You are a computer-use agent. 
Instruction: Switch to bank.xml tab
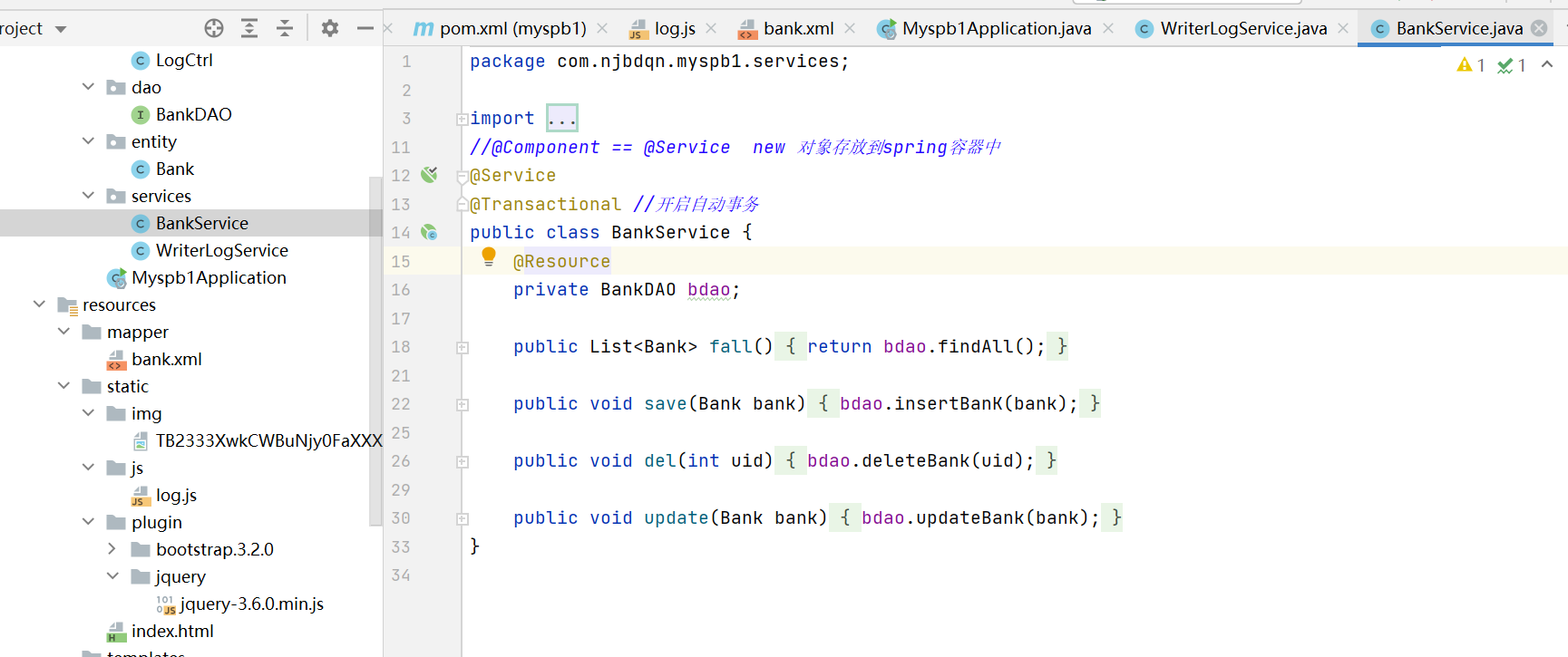(x=786, y=28)
